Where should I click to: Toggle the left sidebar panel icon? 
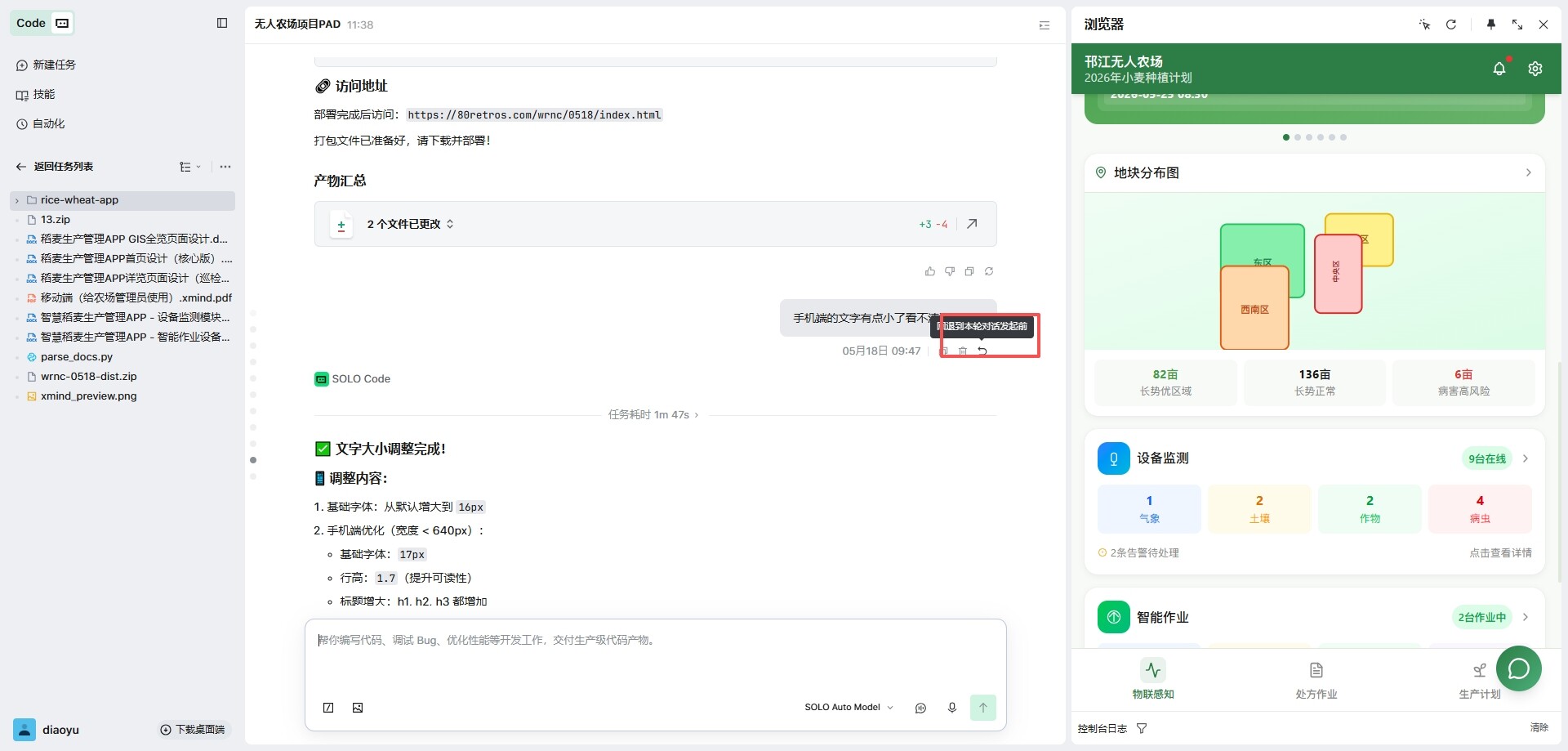pyautogui.click(x=222, y=23)
